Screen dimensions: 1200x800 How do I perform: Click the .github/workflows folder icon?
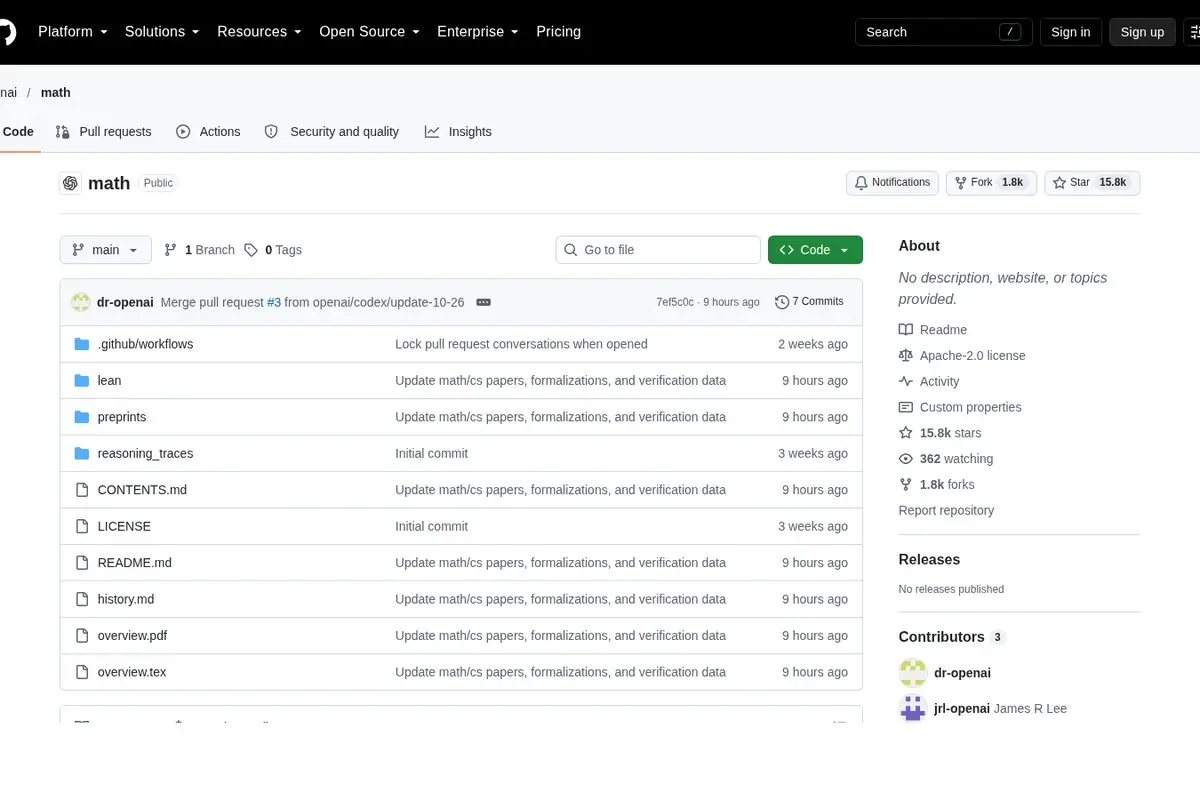82,344
